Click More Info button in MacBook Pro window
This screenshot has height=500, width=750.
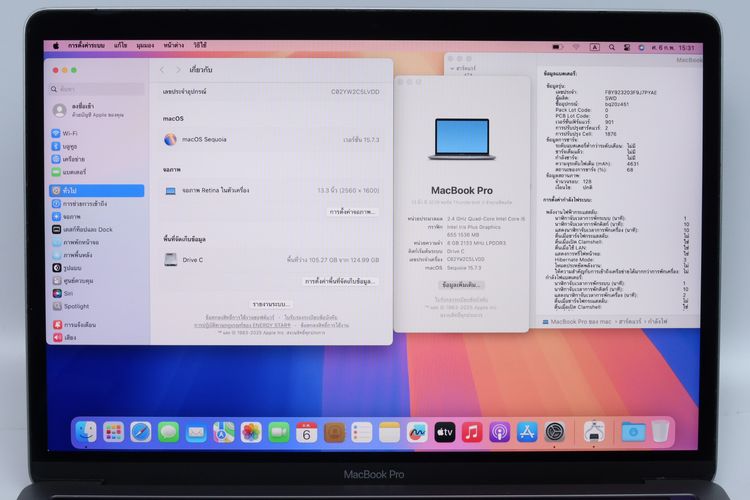pos(461,285)
